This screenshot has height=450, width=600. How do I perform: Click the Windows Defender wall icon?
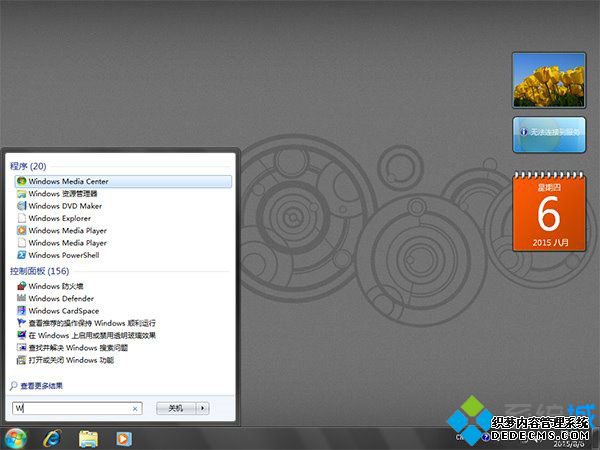point(21,298)
